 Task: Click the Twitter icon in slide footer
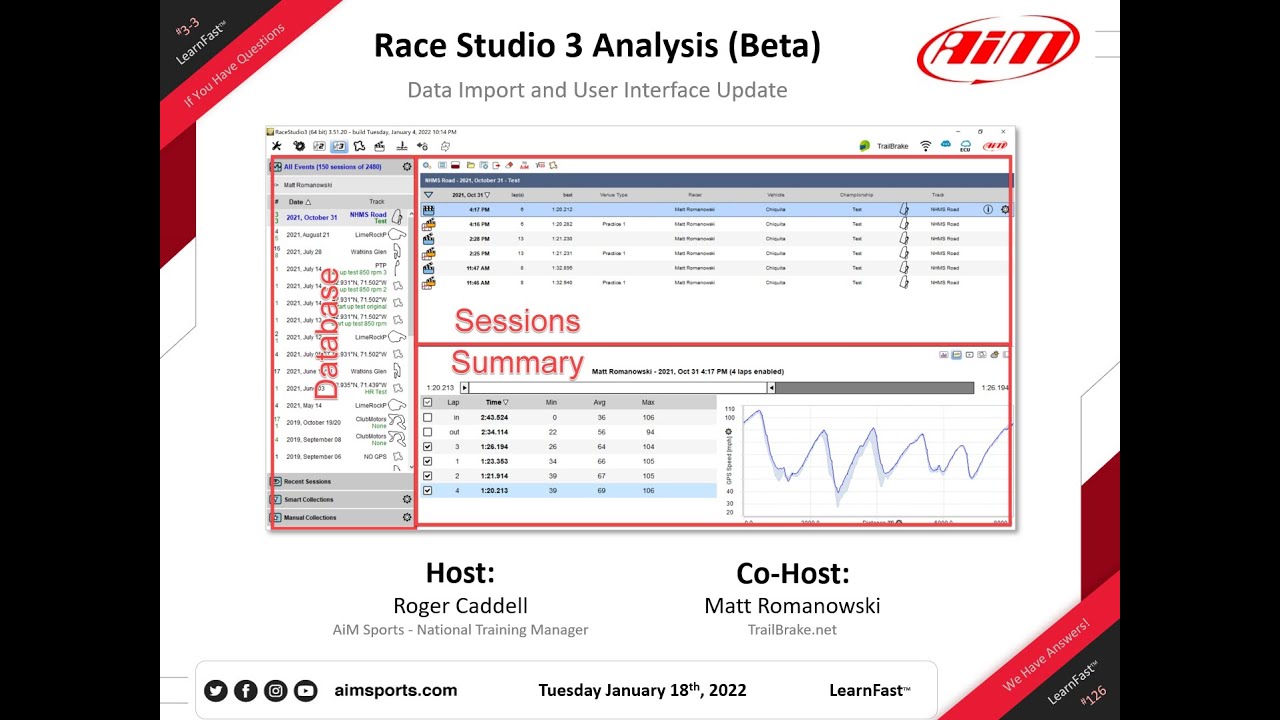point(215,690)
